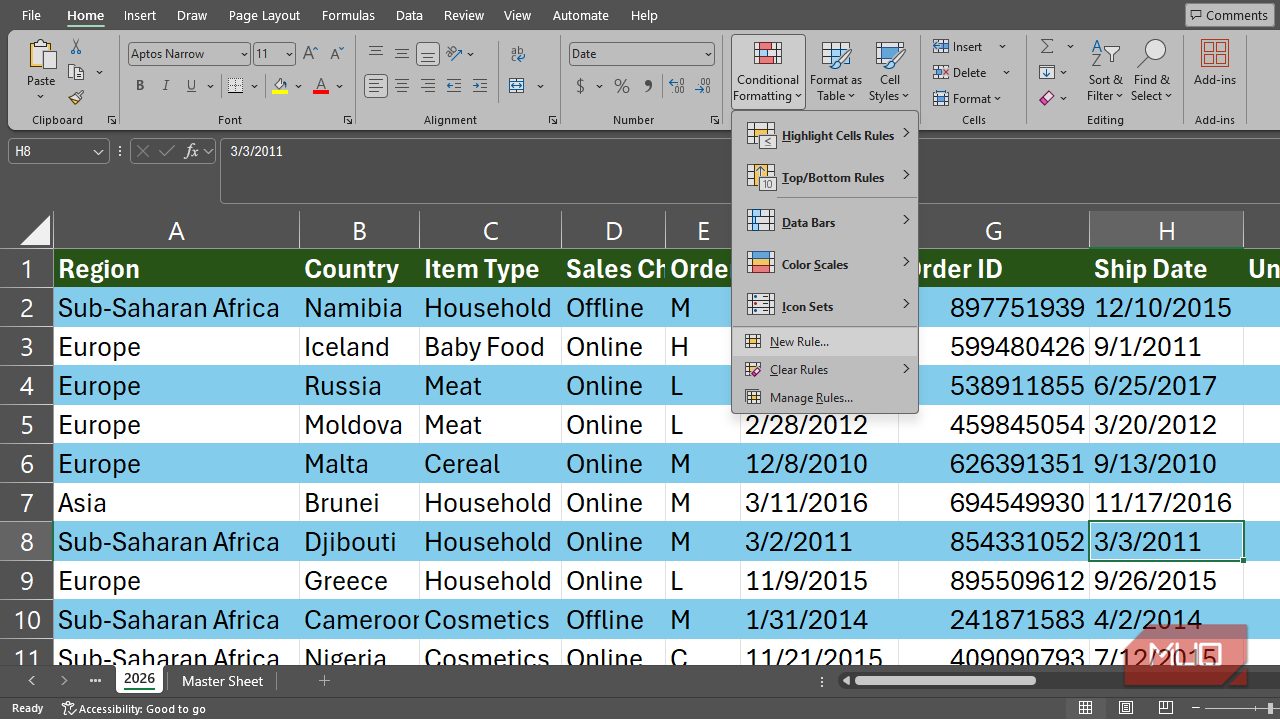
Task: Increase font size with the larger A icon
Action: pos(310,54)
